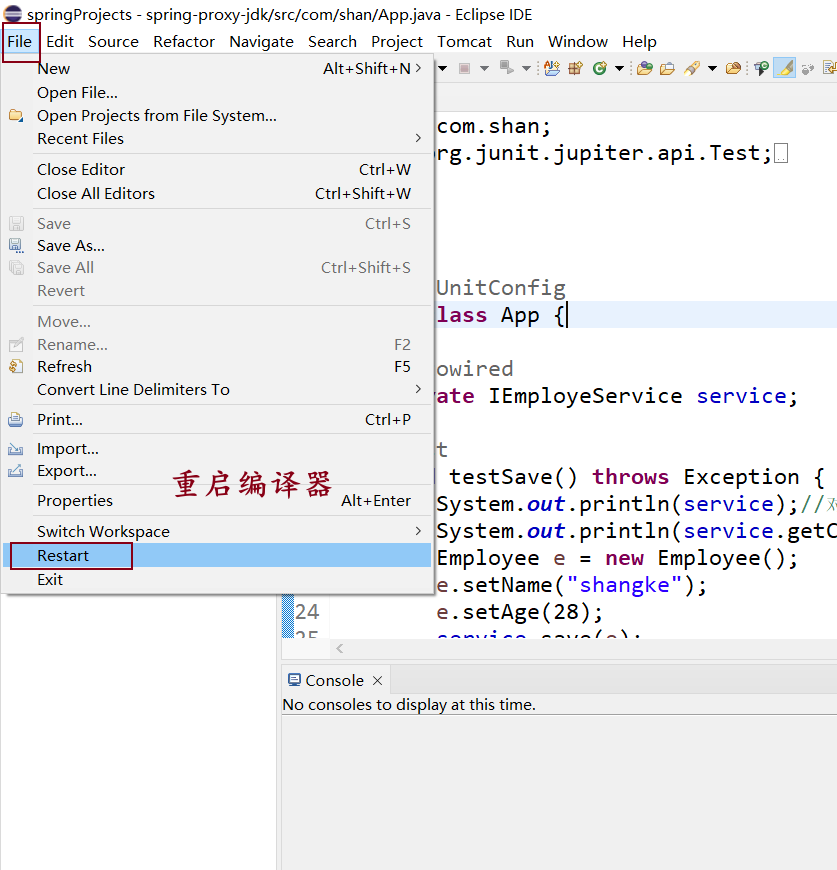Open dropdown beside the square-with-arrow icon
Screen dimensions: 837x870
(526, 68)
